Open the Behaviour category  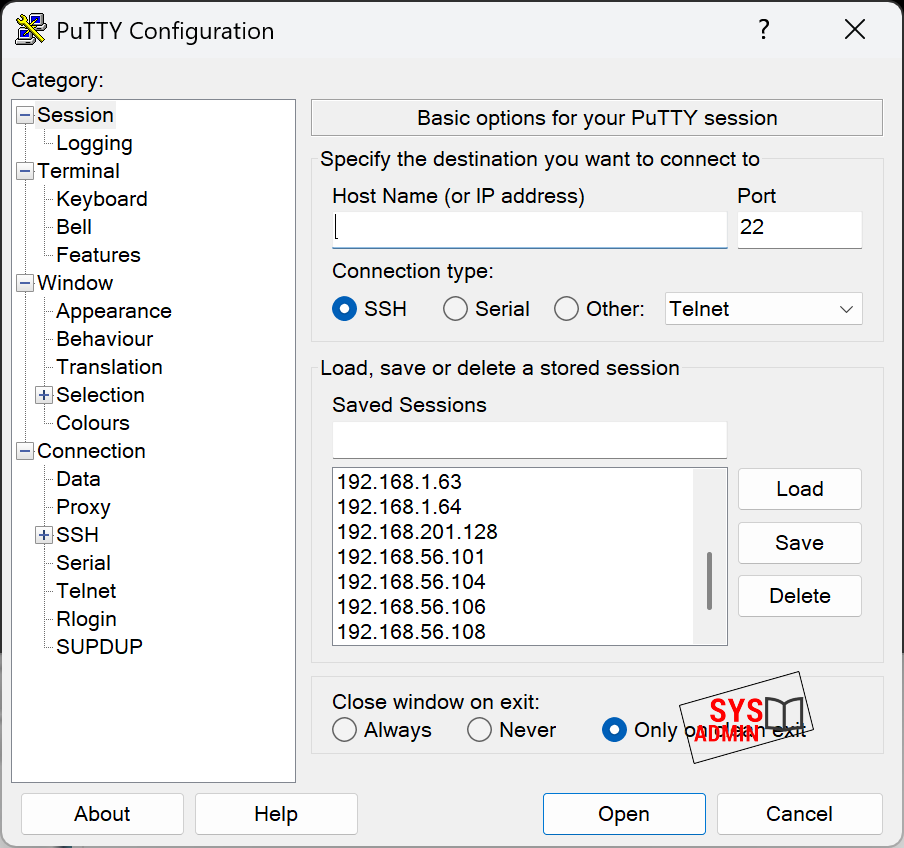105,339
